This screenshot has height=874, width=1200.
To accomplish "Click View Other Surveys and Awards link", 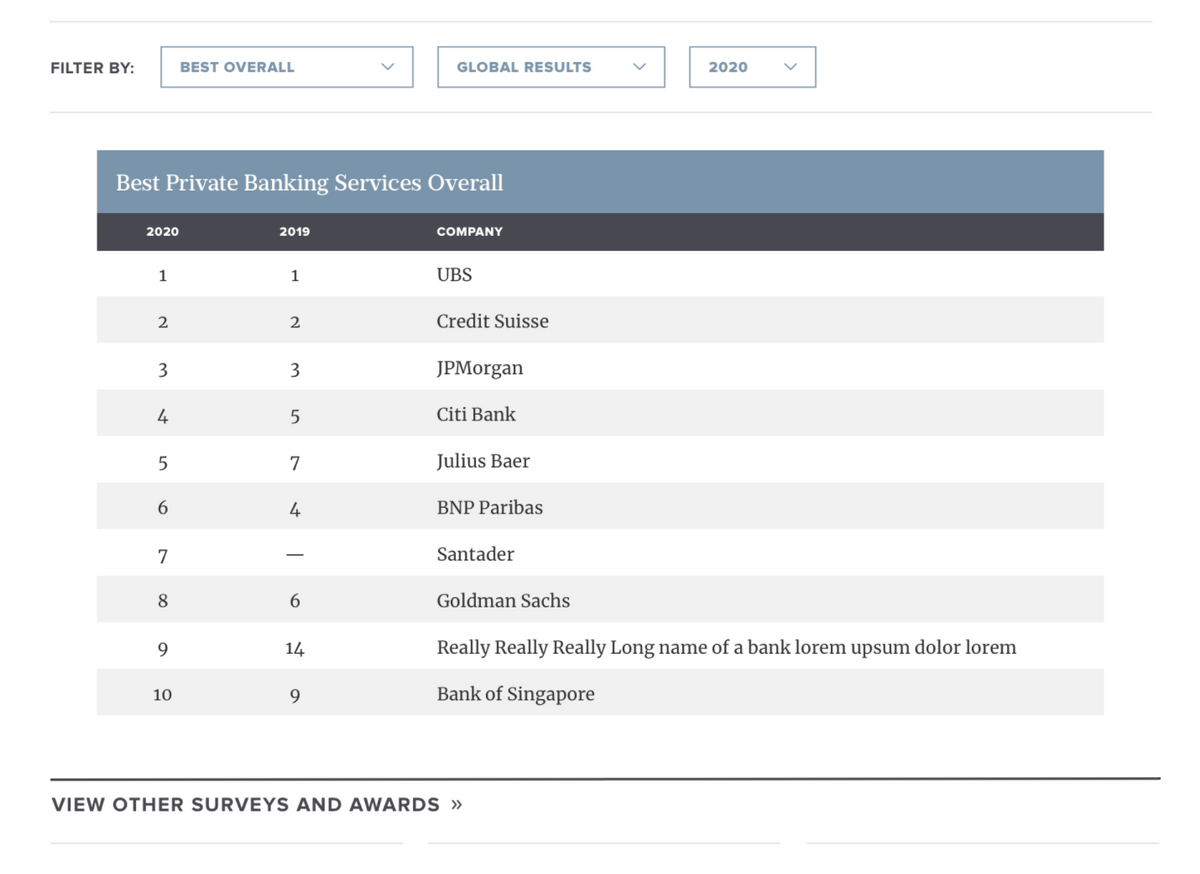I will tap(257, 805).
